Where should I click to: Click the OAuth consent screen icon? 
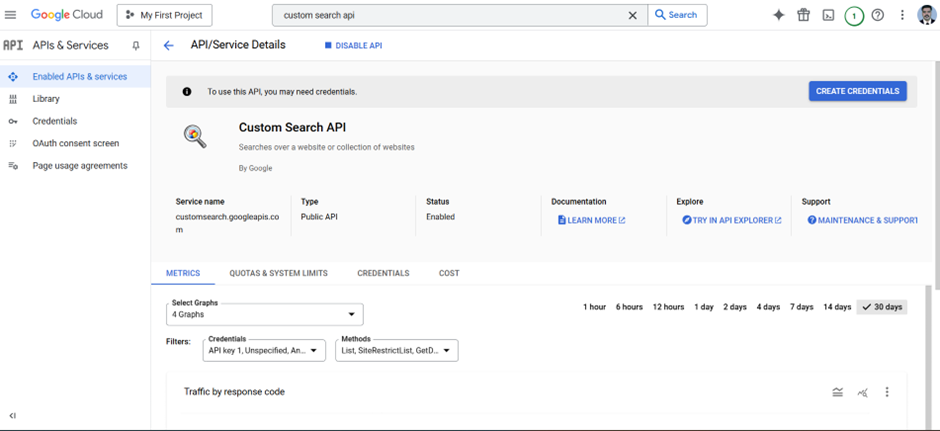pos(13,143)
